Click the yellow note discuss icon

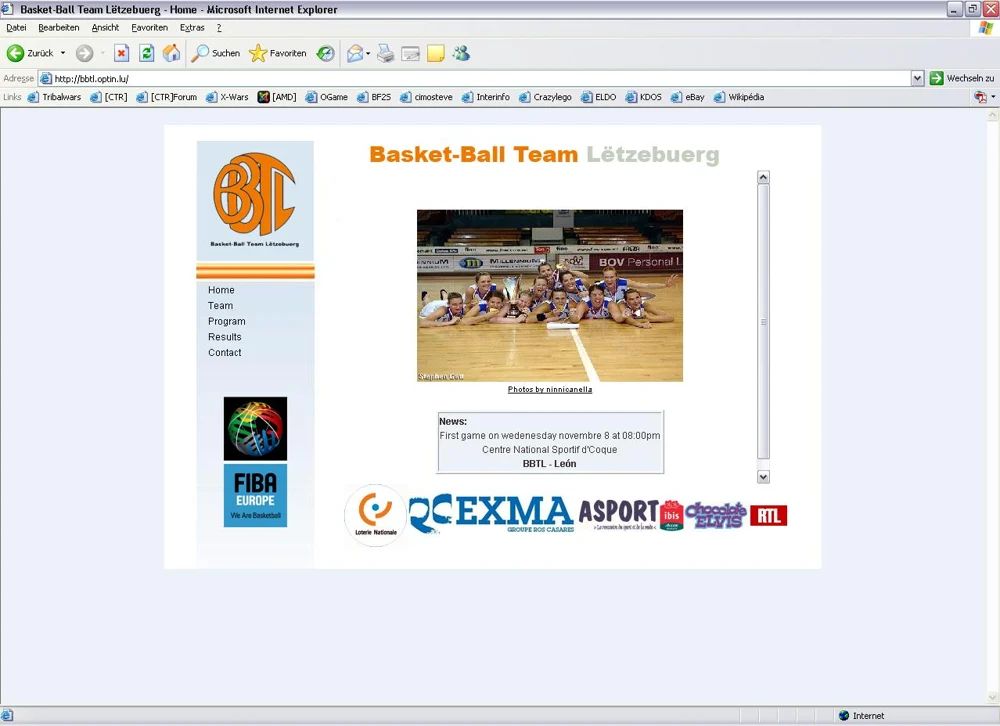pyautogui.click(x=436, y=54)
